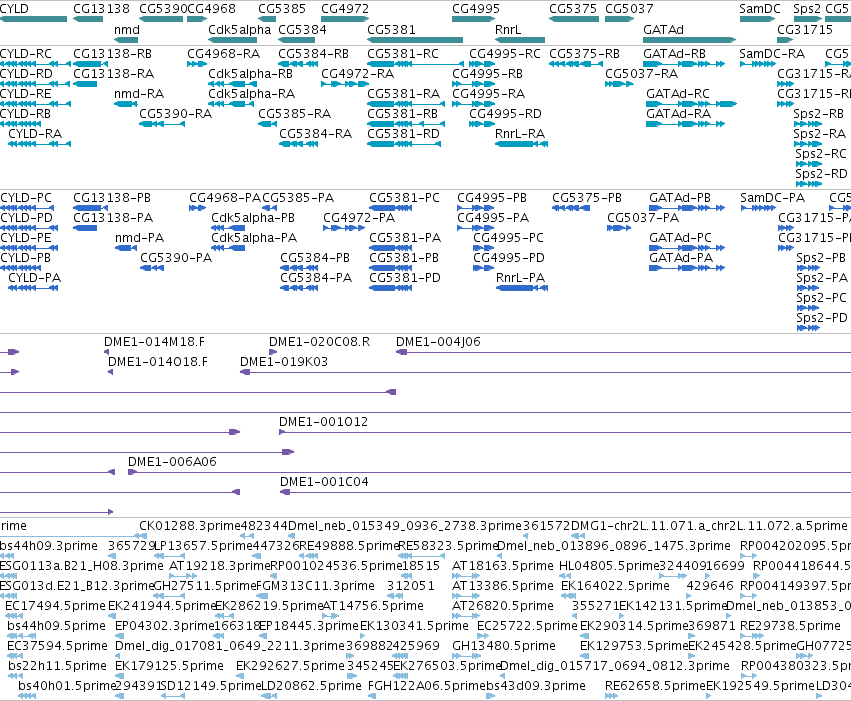Click the CG13138 gene feature
The width and height of the screenshot is (851, 701).
88,19
